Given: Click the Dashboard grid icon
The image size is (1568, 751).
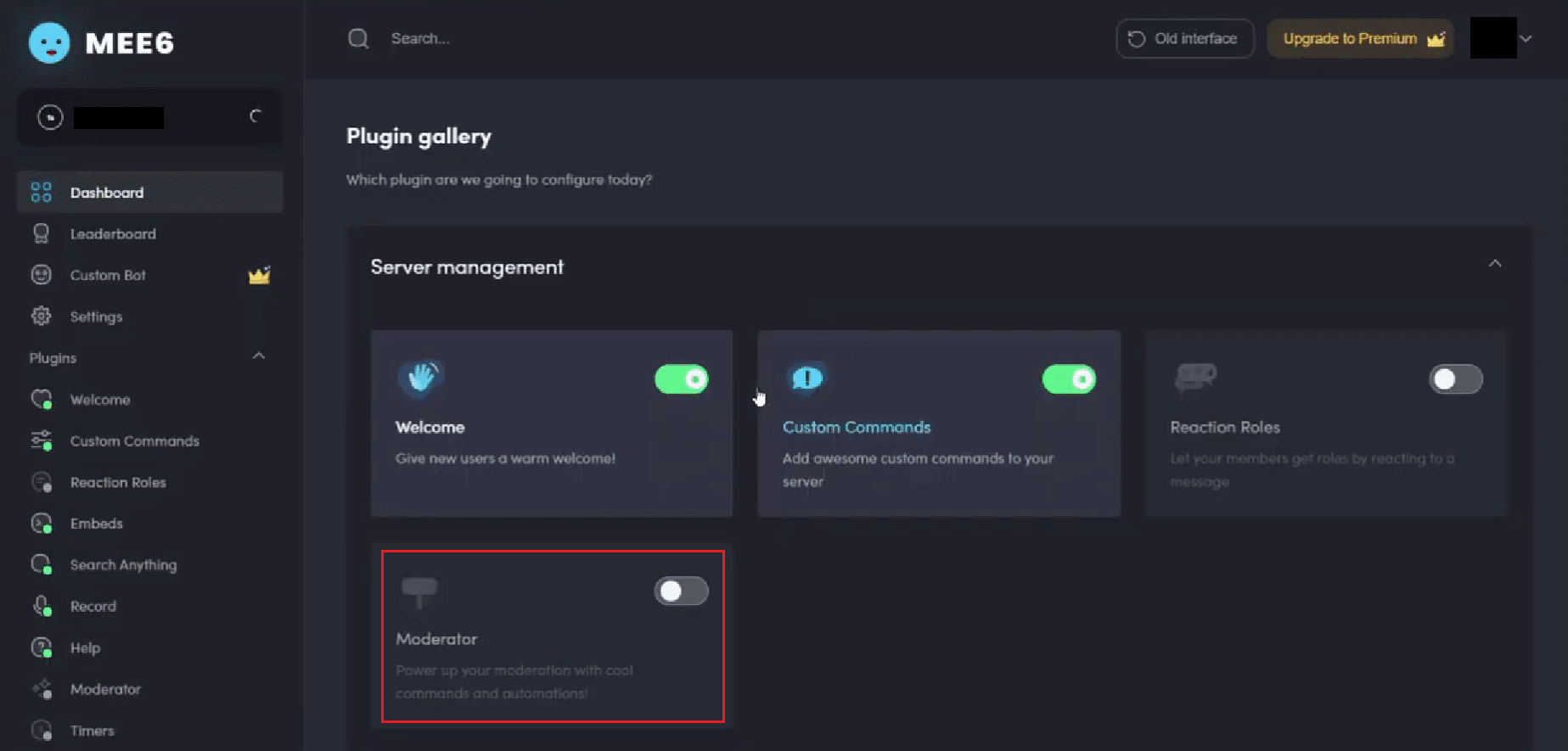Looking at the screenshot, I should click(41, 193).
